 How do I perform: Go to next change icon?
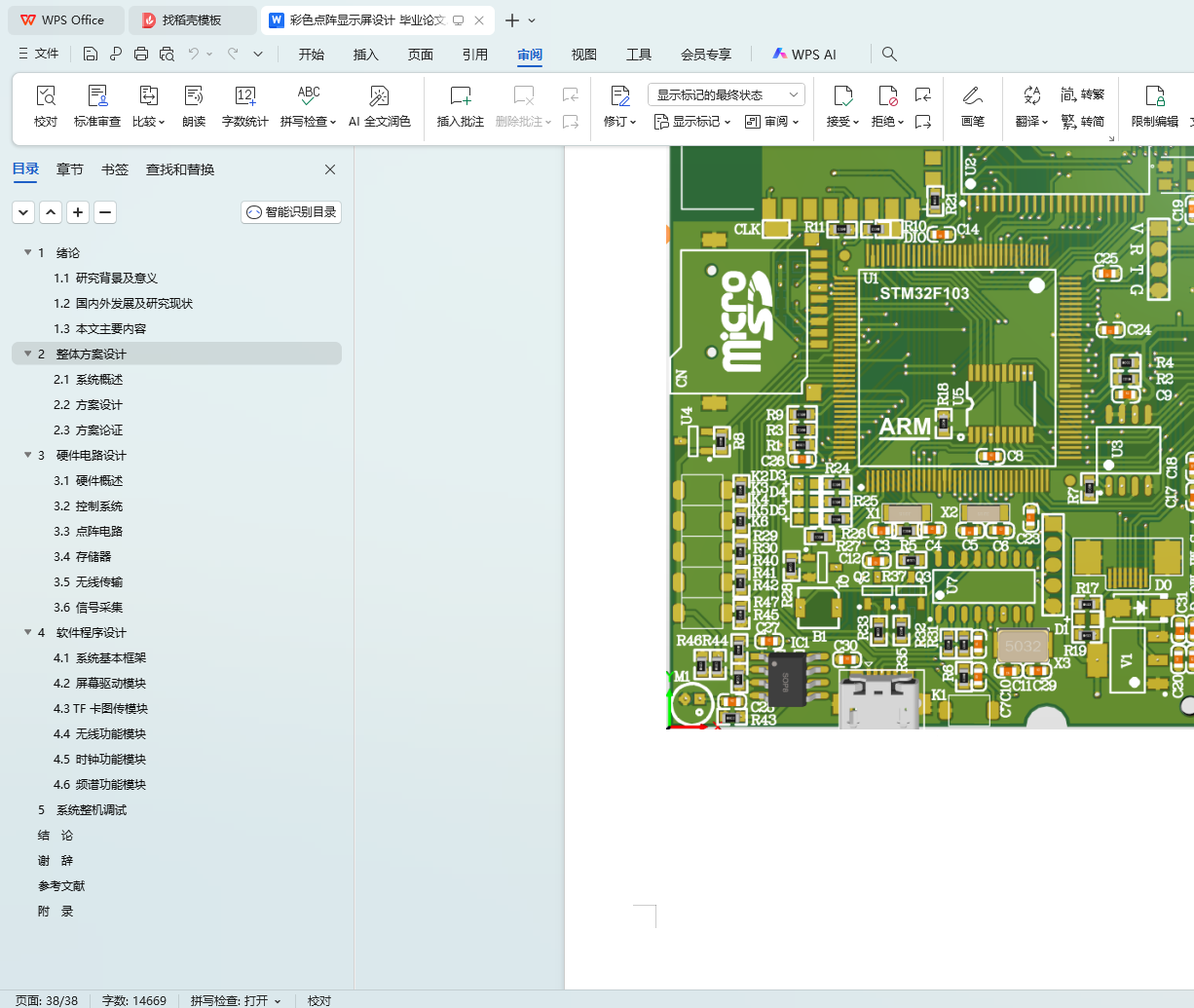coord(923,122)
